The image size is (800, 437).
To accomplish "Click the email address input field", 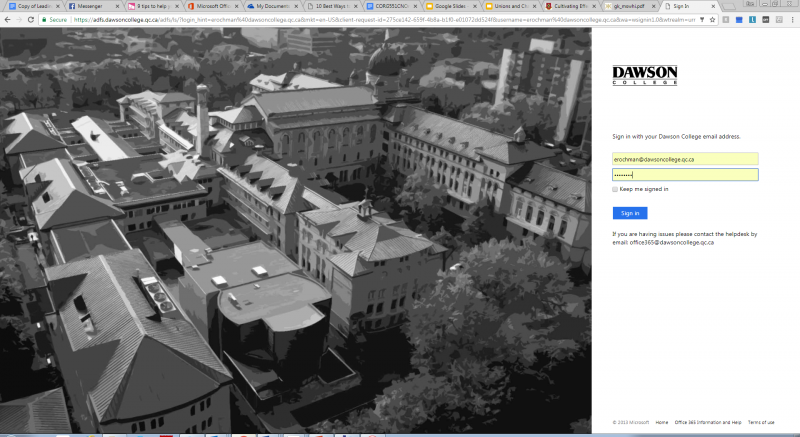I will pos(685,159).
